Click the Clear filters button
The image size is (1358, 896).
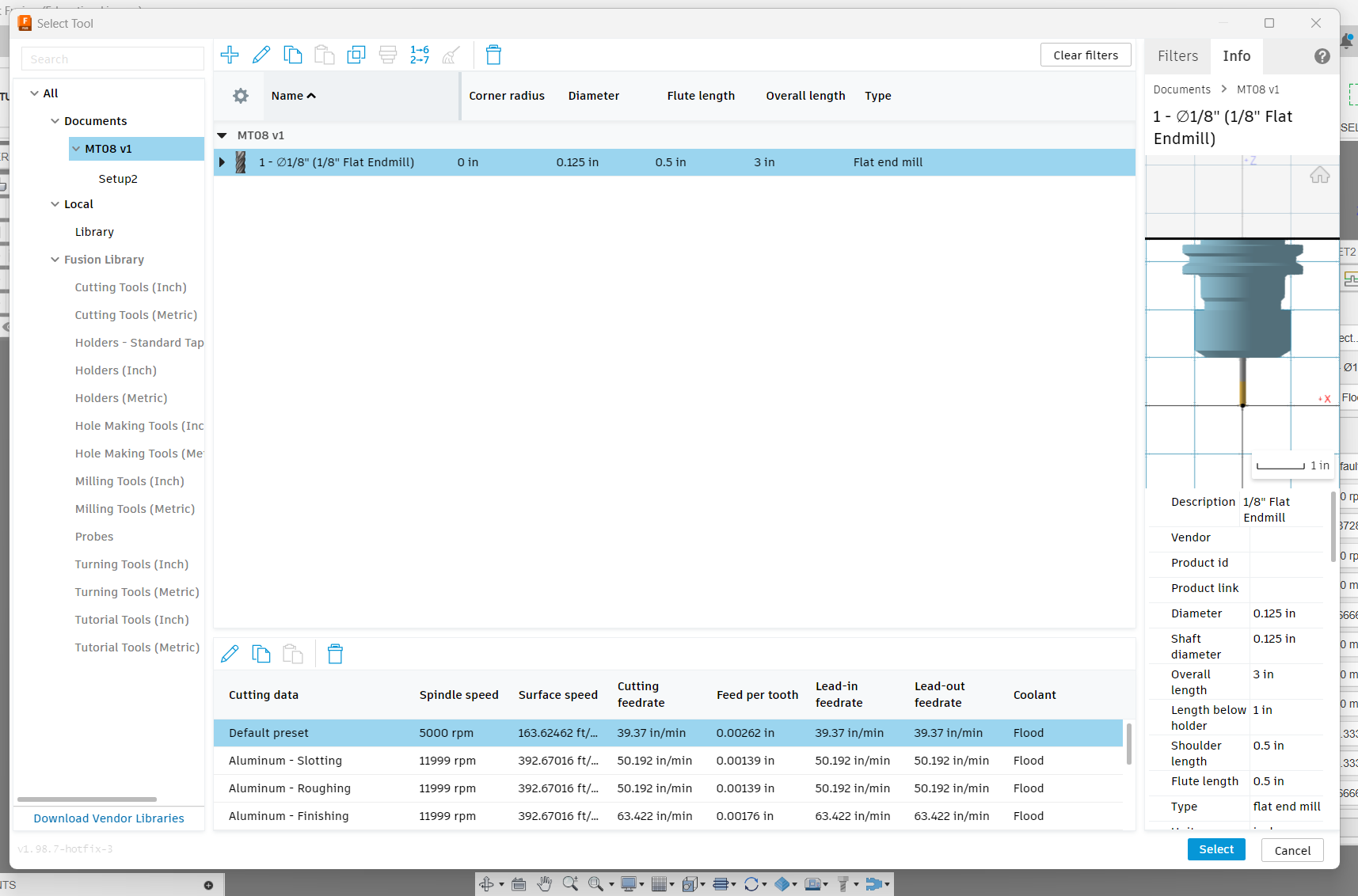1086,55
